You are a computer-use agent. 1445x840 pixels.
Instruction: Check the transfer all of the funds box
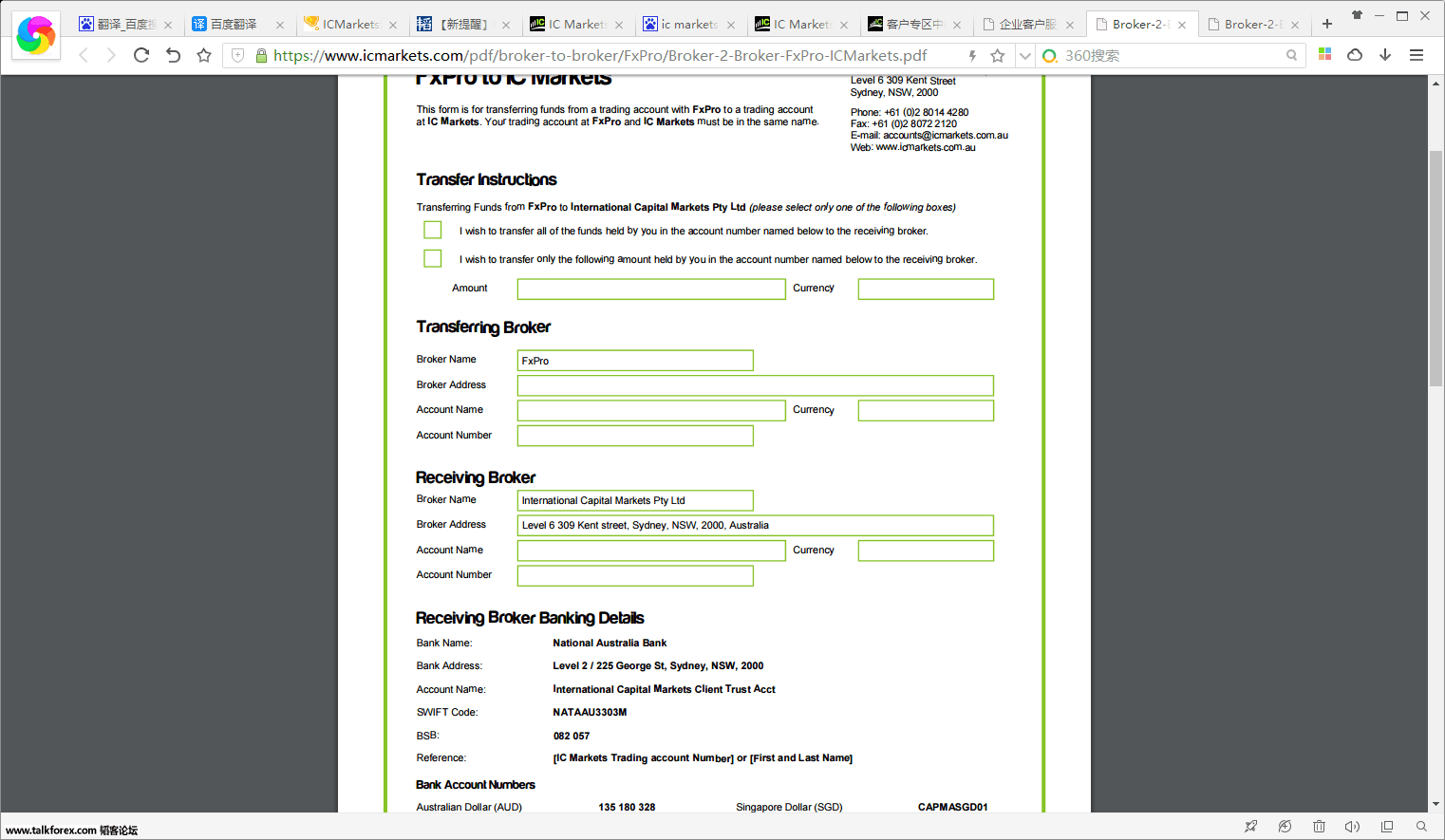pyautogui.click(x=433, y=230)
